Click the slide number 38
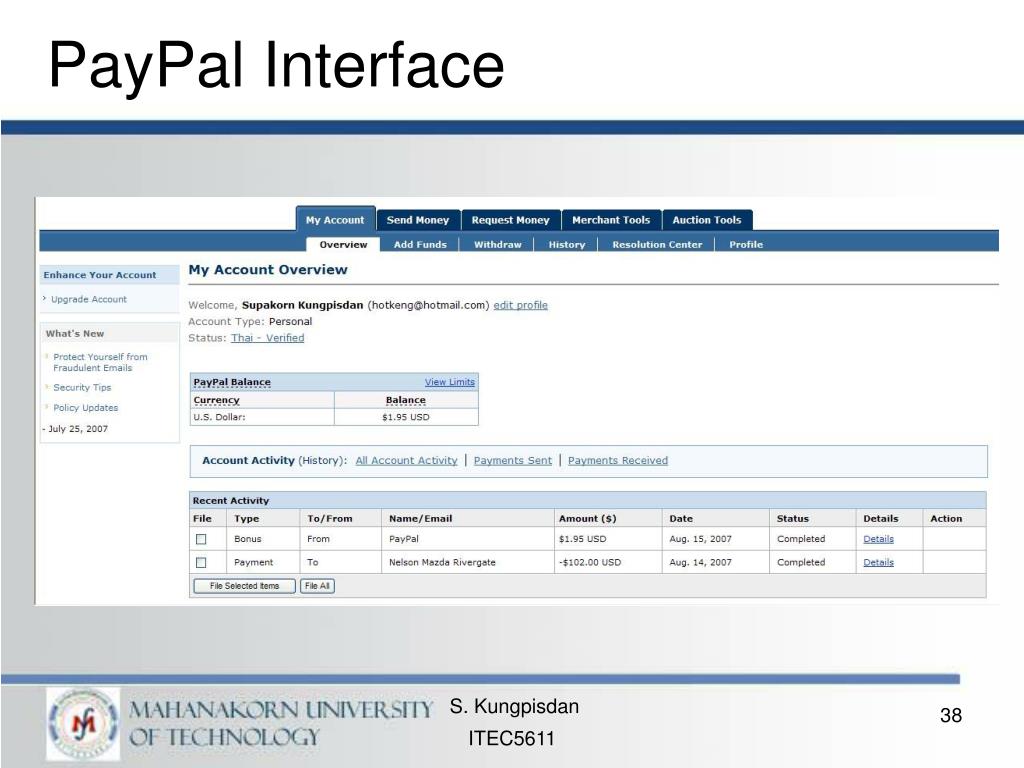This screenshot has height=768, width=1024. [951, 715]
